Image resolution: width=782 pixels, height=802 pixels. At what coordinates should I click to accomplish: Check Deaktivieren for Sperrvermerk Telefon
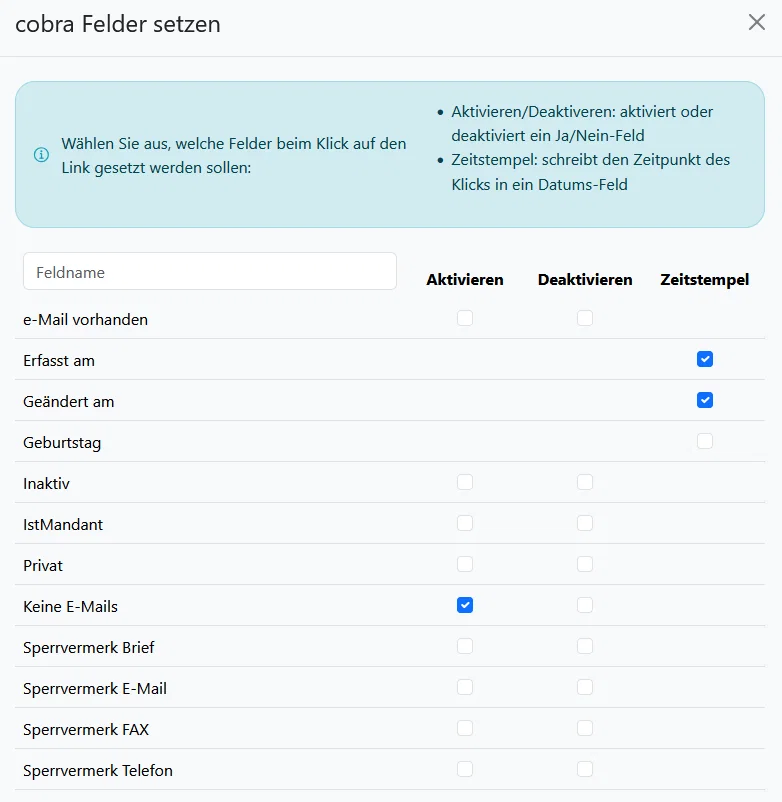coord(585,769)
